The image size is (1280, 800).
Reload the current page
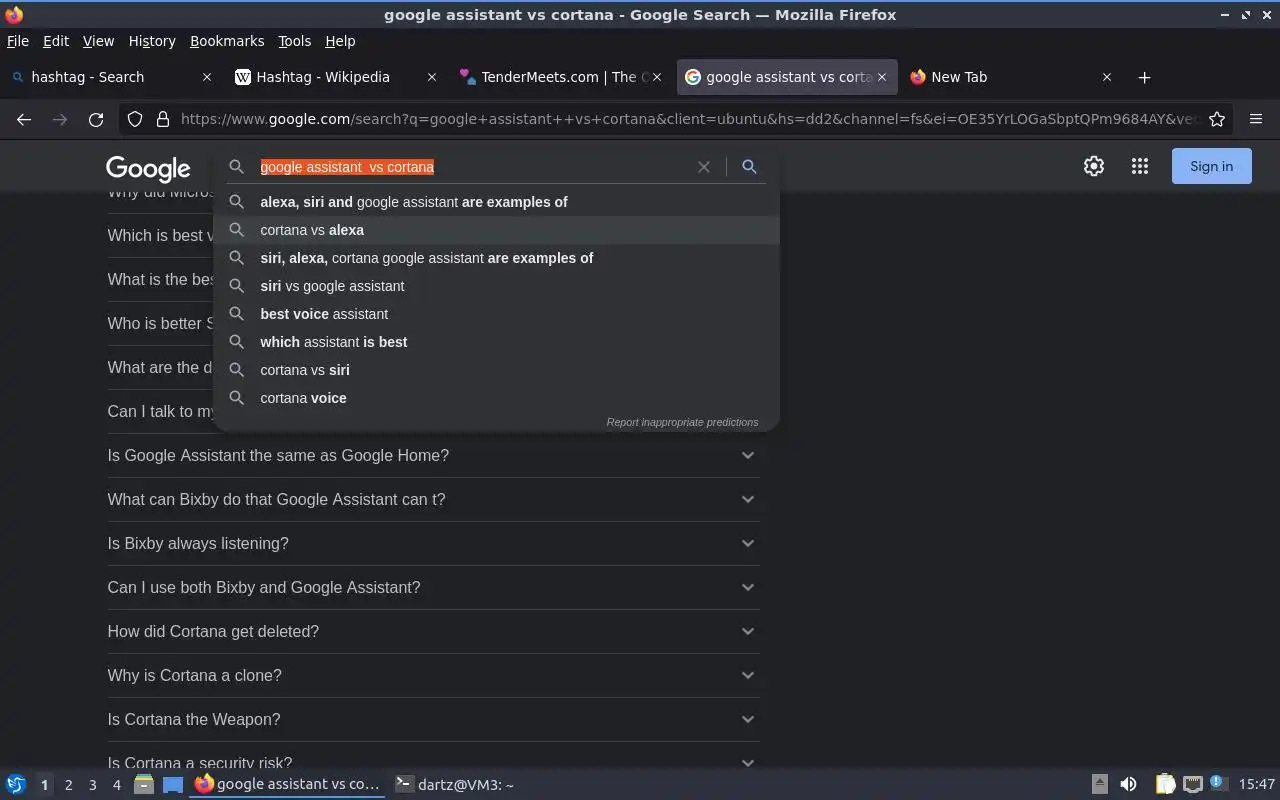coord(96,119)
